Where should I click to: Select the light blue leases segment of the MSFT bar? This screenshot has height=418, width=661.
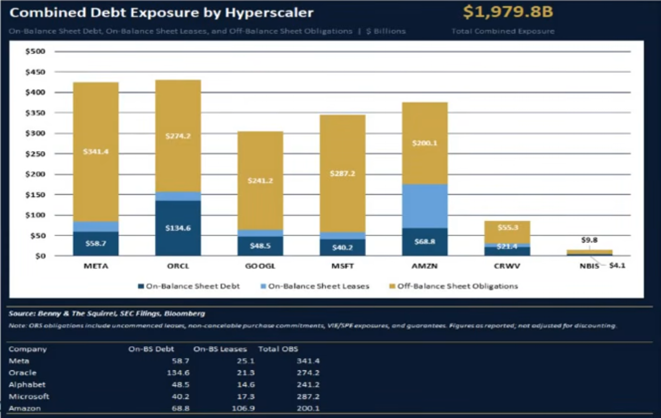(343, 236)
